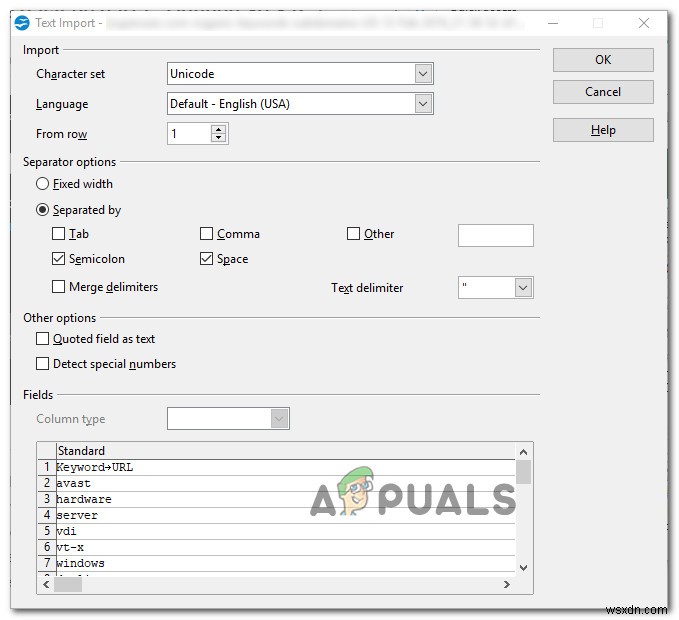Click the horizontal scrollbar thumb in preview

(68, 584)
